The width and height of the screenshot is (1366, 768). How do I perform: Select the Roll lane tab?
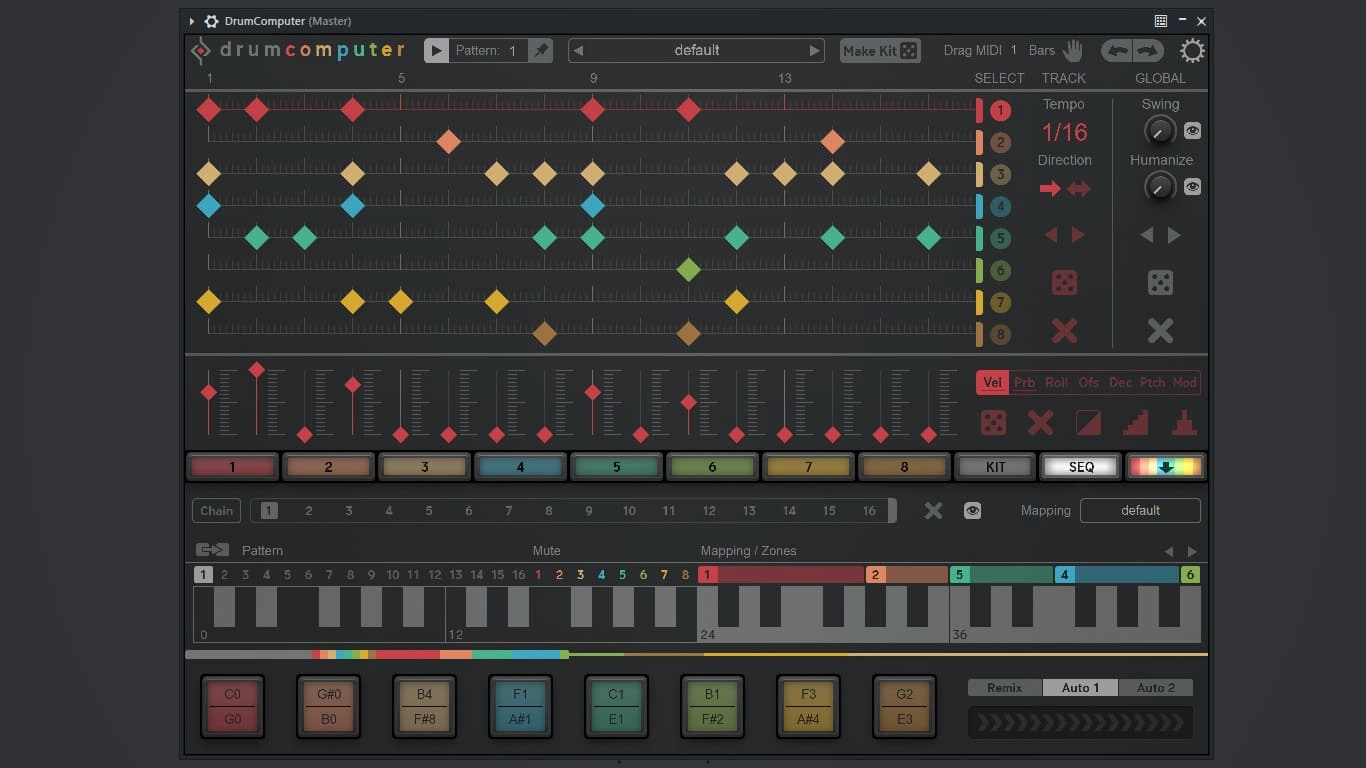pyautogui.click(x=1057, y=383)
